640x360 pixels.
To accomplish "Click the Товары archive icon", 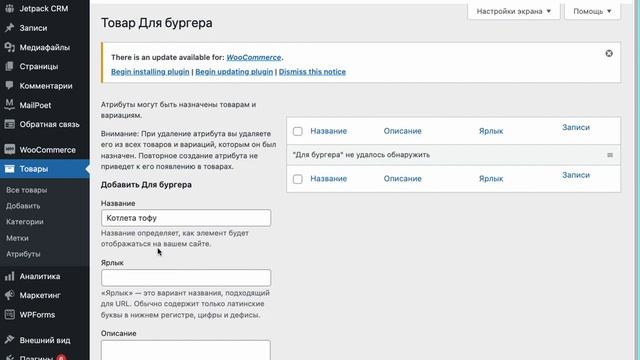I will pyautogui.click(x=9, y=169).
